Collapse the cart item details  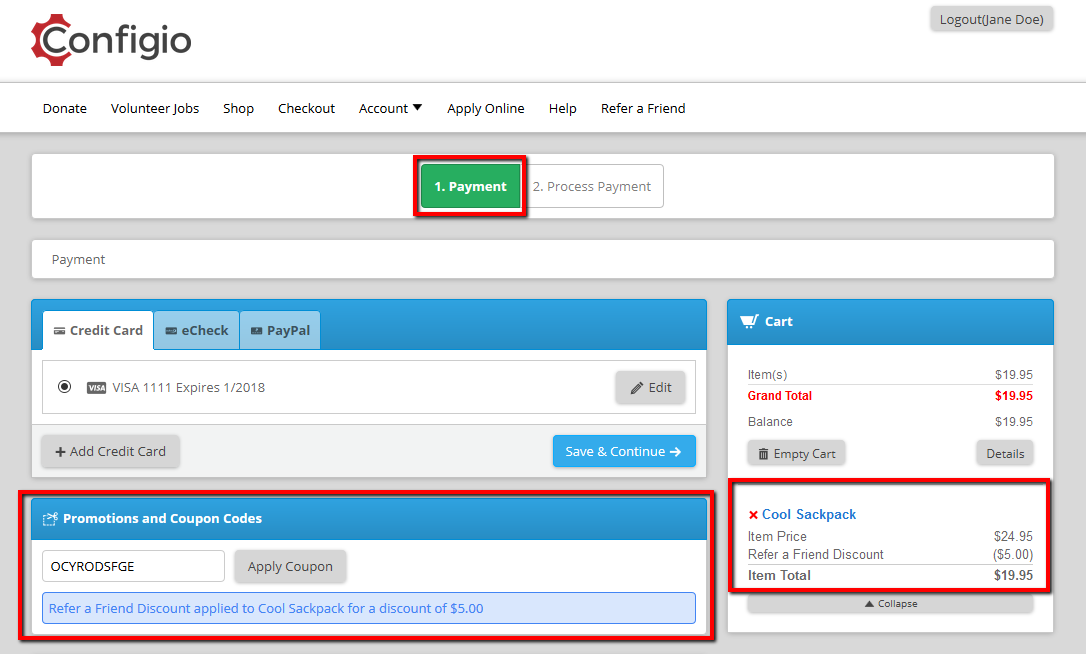coord(891,604)
